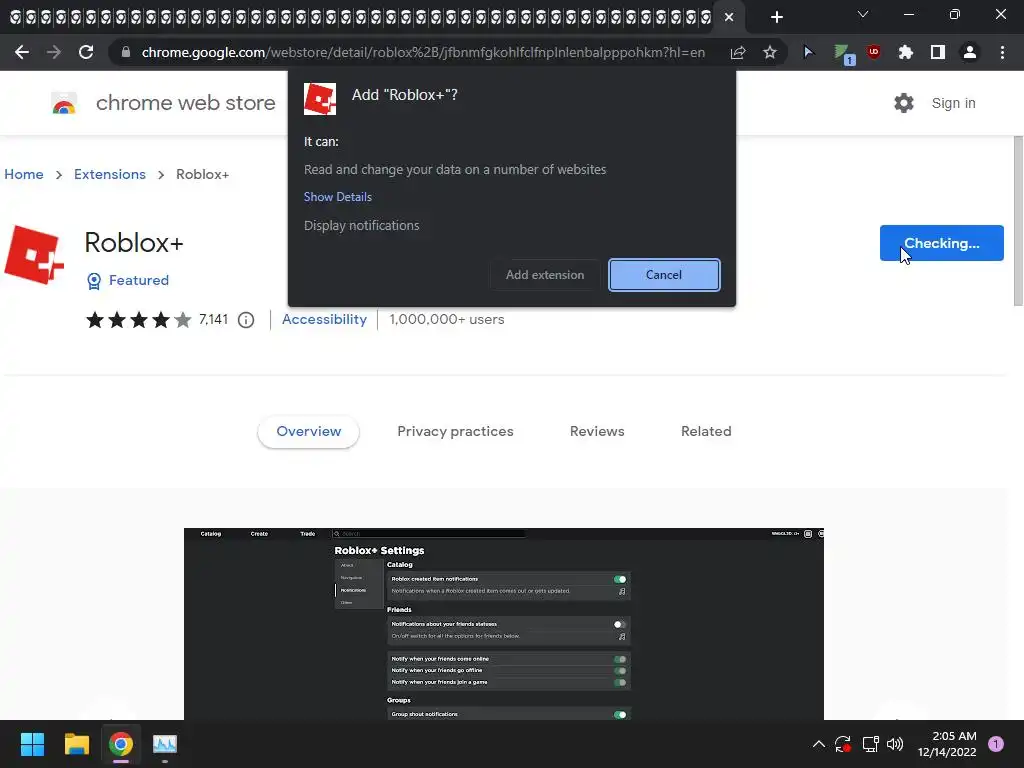The height and width of the screenshot is (768, 1024).
Task: Click the lock icon in address bar
Action: click(126, 52)
